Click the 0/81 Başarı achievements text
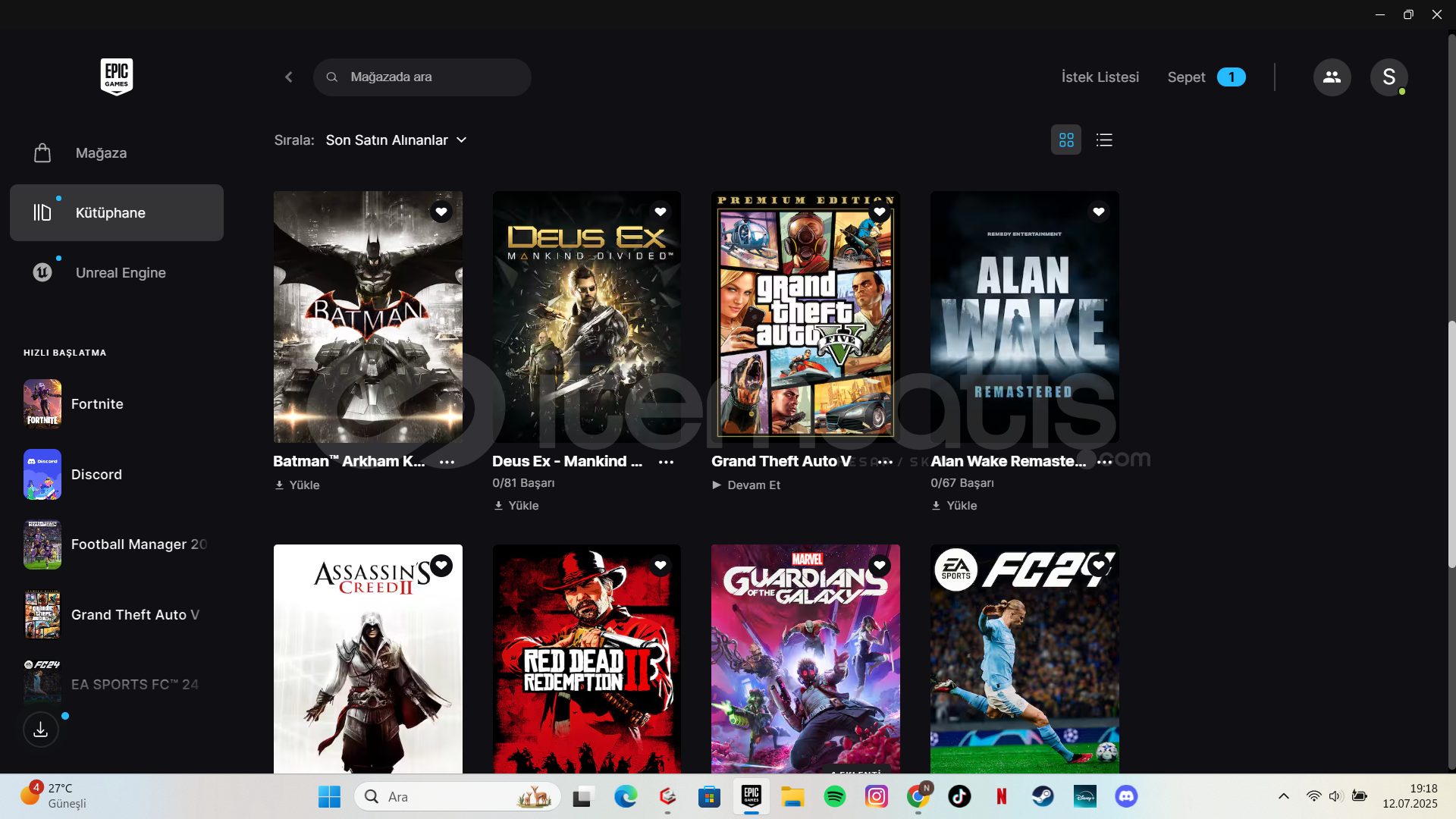This screenshot has height=819, width=1456. (x=523, y=483)
